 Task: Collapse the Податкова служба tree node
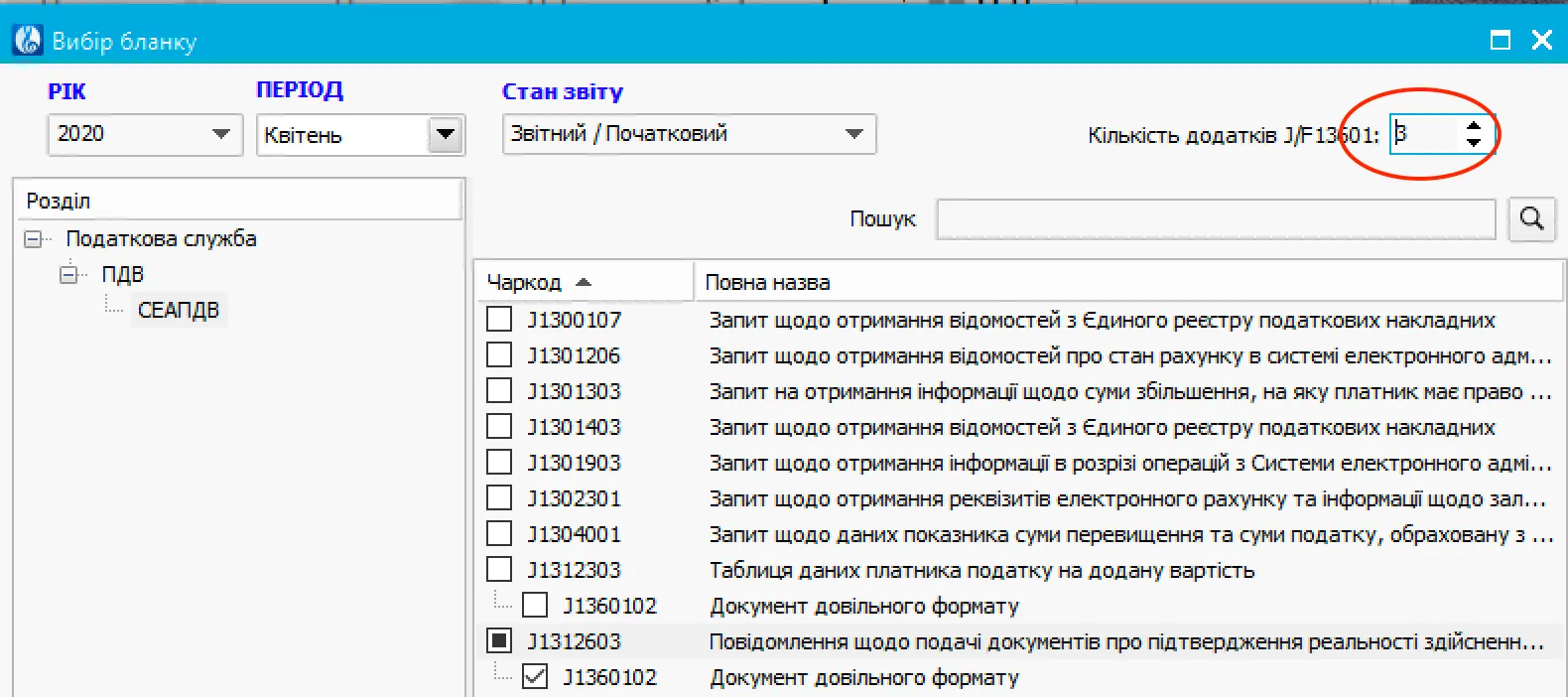click(34, 239)
